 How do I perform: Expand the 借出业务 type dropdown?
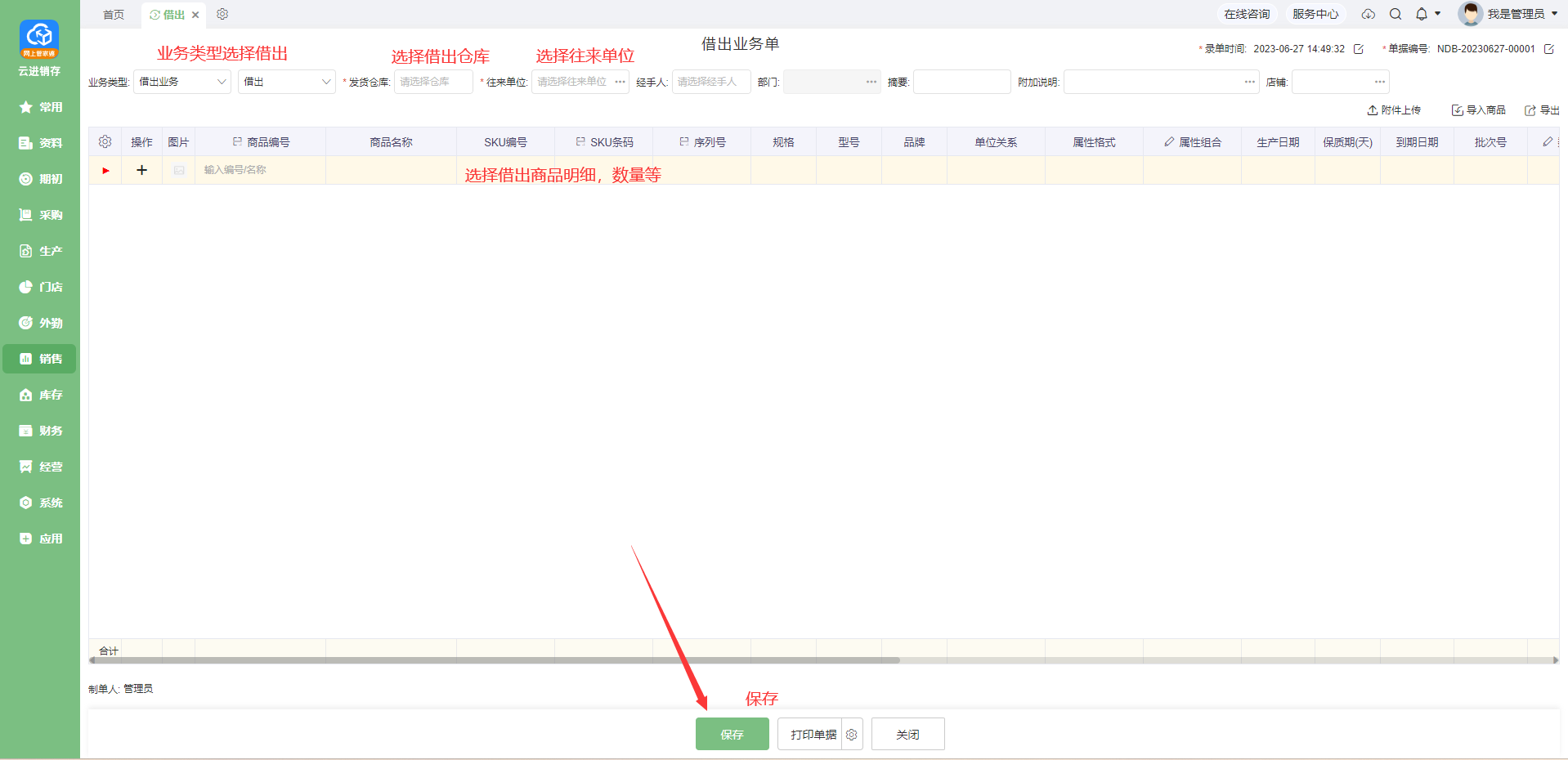click(182, 82)
